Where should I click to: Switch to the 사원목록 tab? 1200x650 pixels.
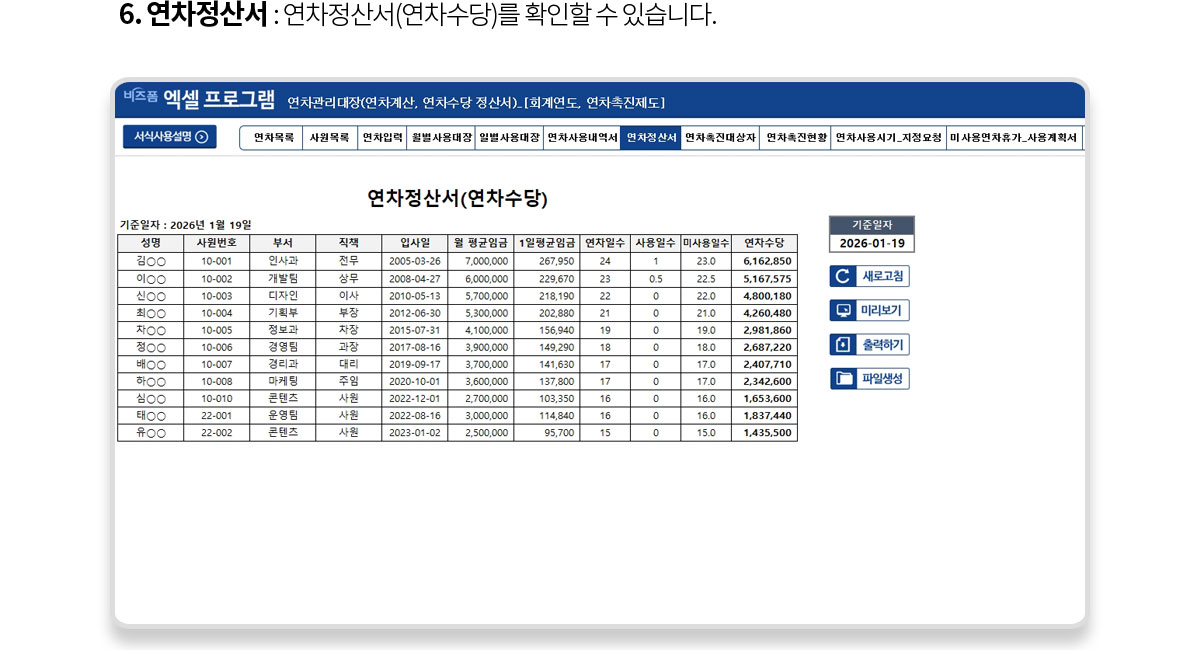[x=329, y=138]
